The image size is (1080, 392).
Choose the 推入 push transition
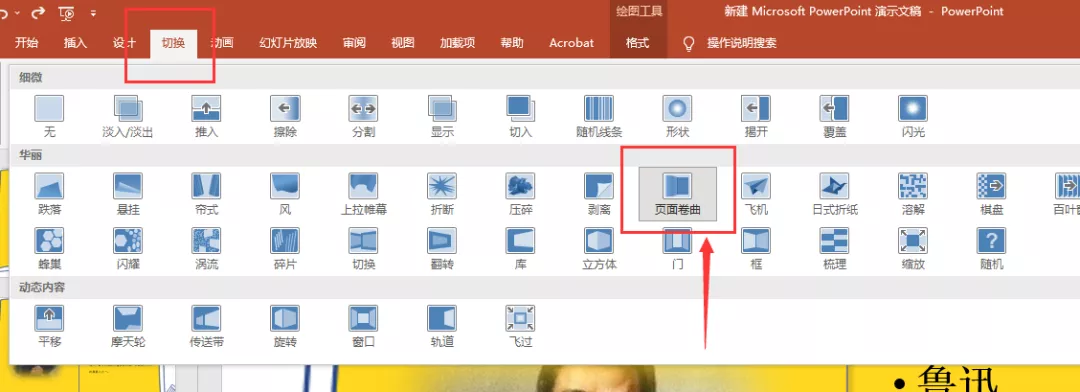[206, 117]
